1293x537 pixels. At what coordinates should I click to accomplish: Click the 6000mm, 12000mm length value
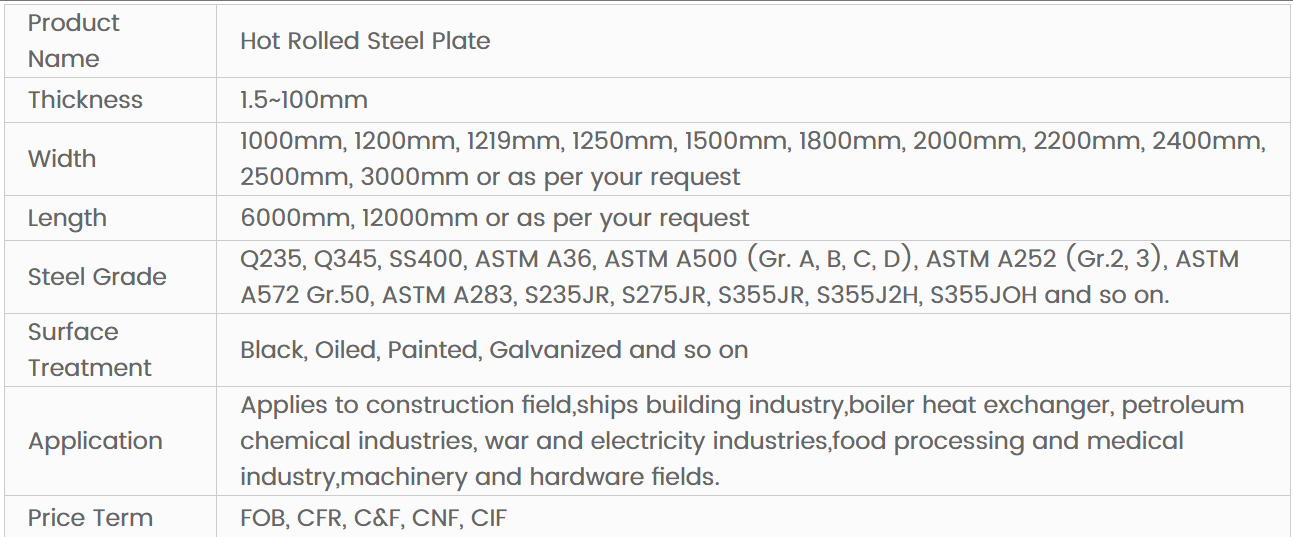[495, 218]
